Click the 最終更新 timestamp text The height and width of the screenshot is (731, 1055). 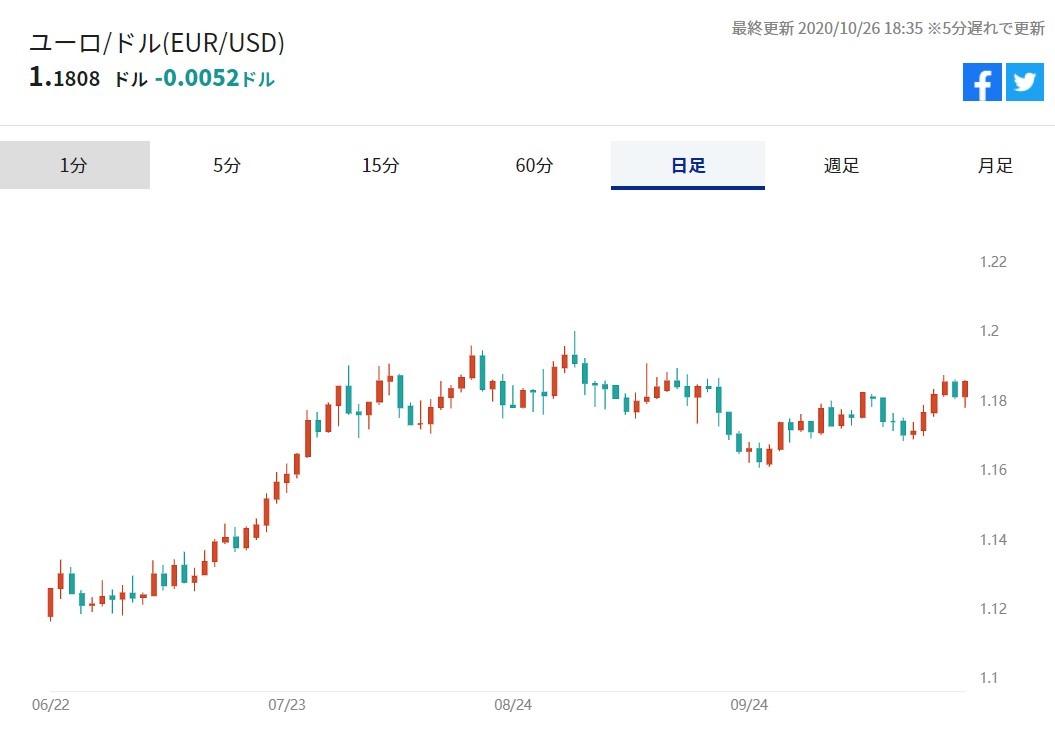tap(888, 28)
